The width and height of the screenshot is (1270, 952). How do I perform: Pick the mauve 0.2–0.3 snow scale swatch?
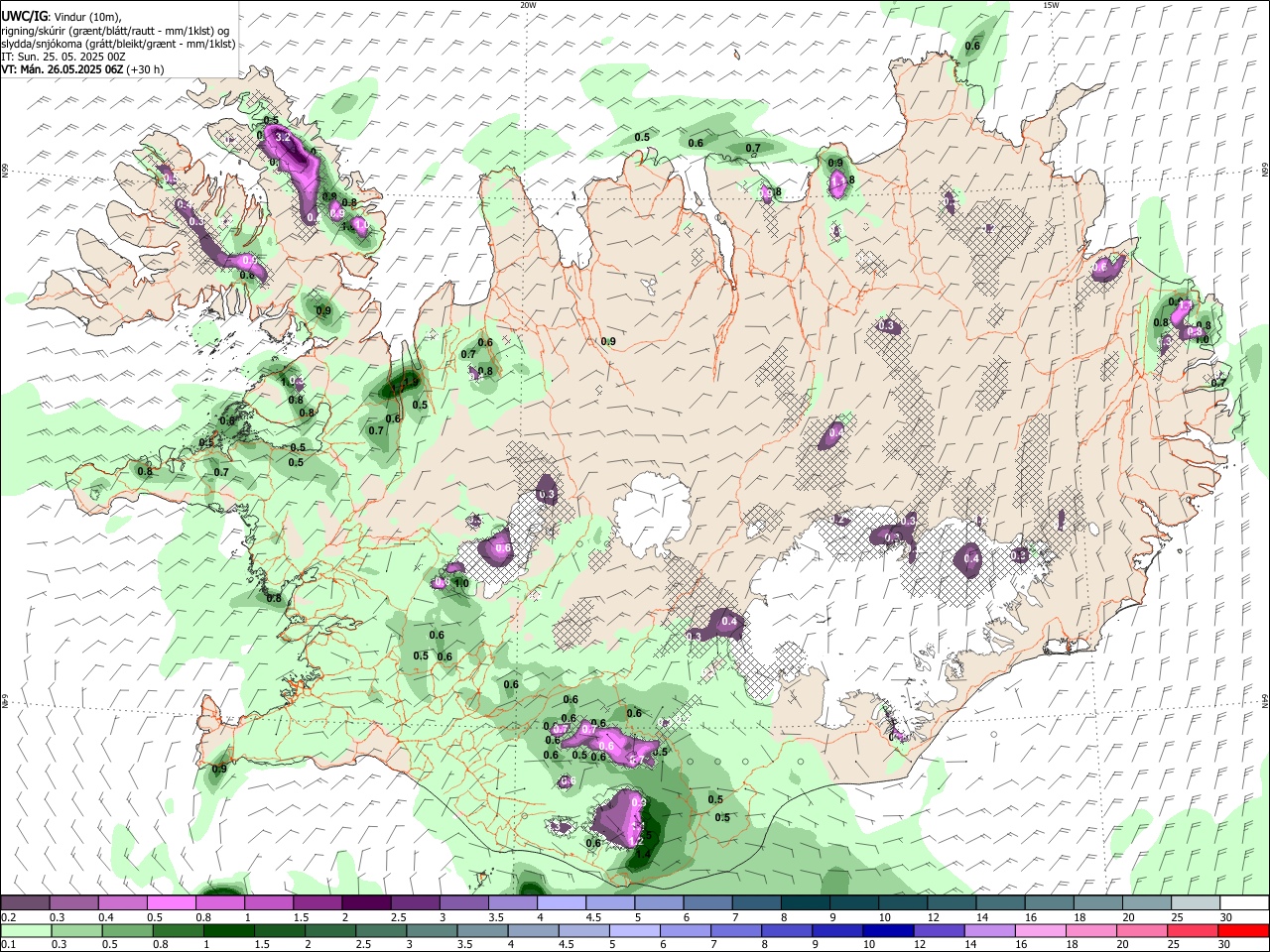26,903
